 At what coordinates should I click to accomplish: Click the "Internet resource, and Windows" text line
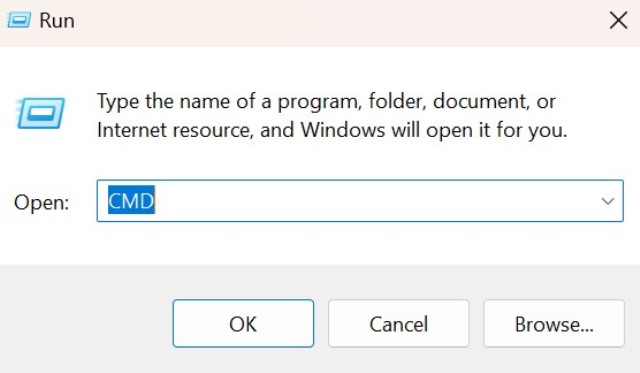click(241, 130)
